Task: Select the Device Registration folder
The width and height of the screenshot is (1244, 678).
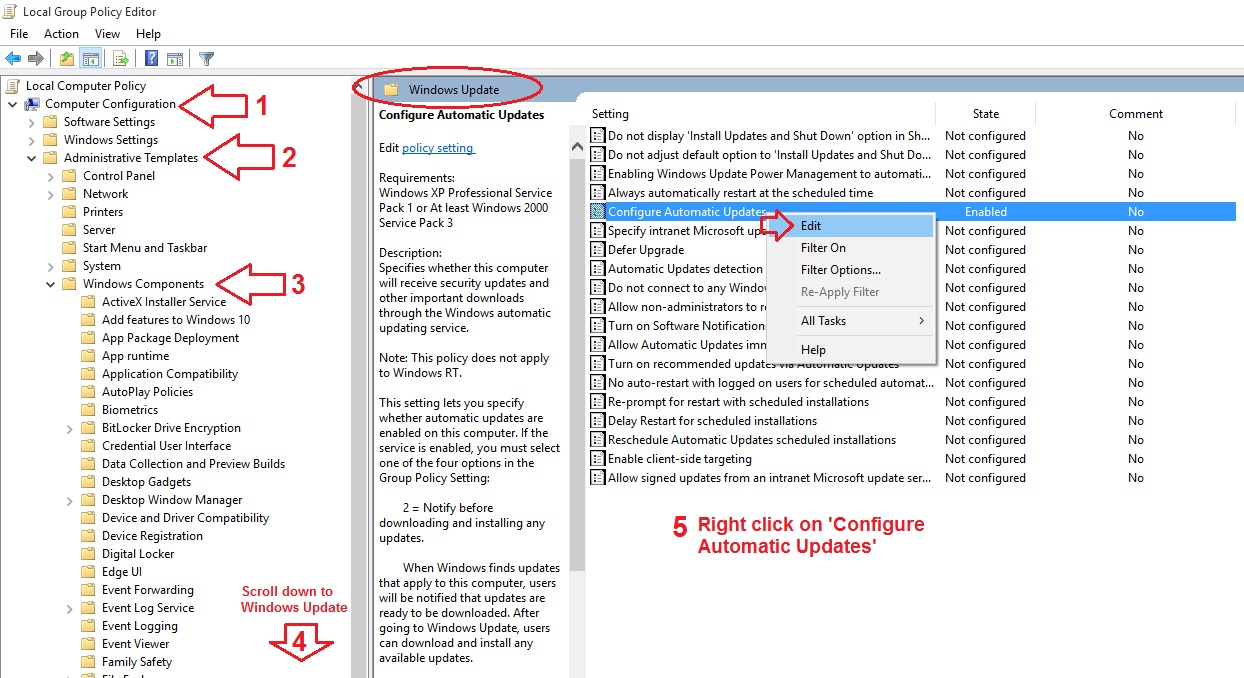Action: [152, 536]
